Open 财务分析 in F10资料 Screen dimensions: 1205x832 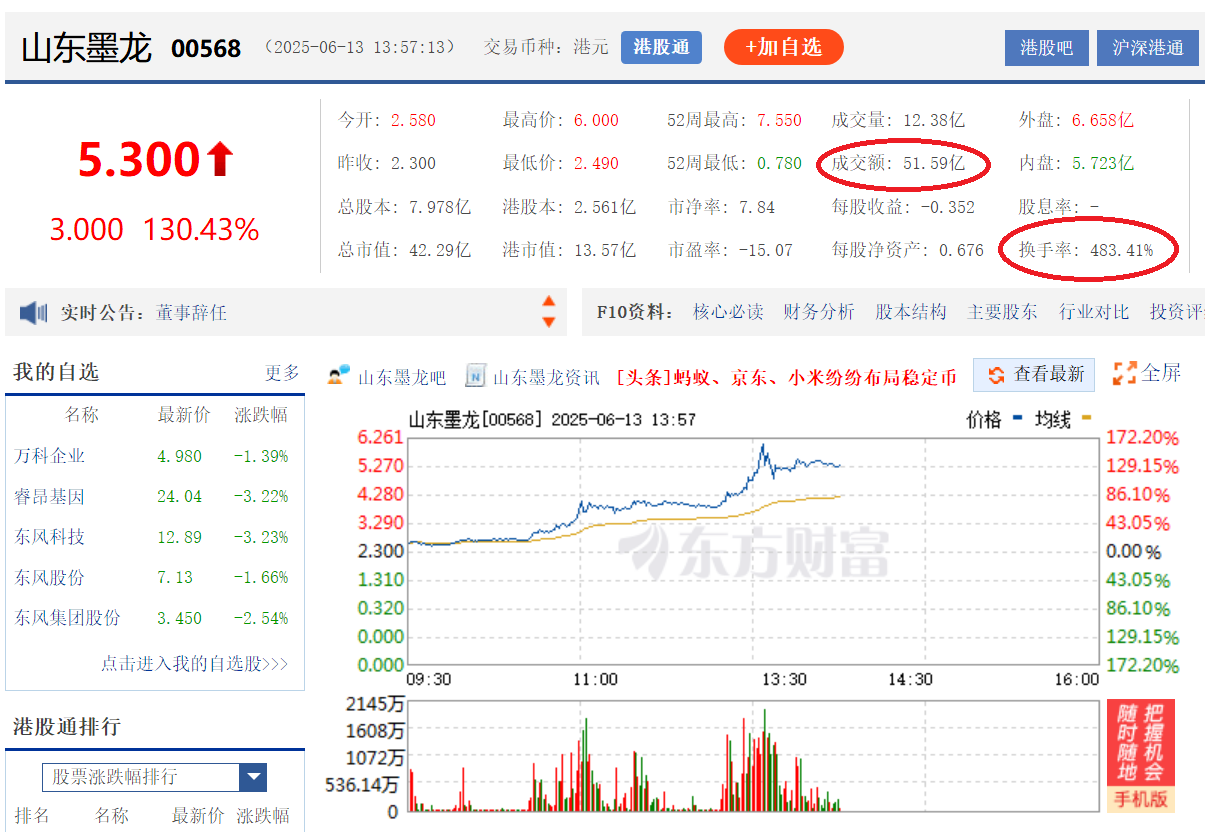(x=819, y=312)
